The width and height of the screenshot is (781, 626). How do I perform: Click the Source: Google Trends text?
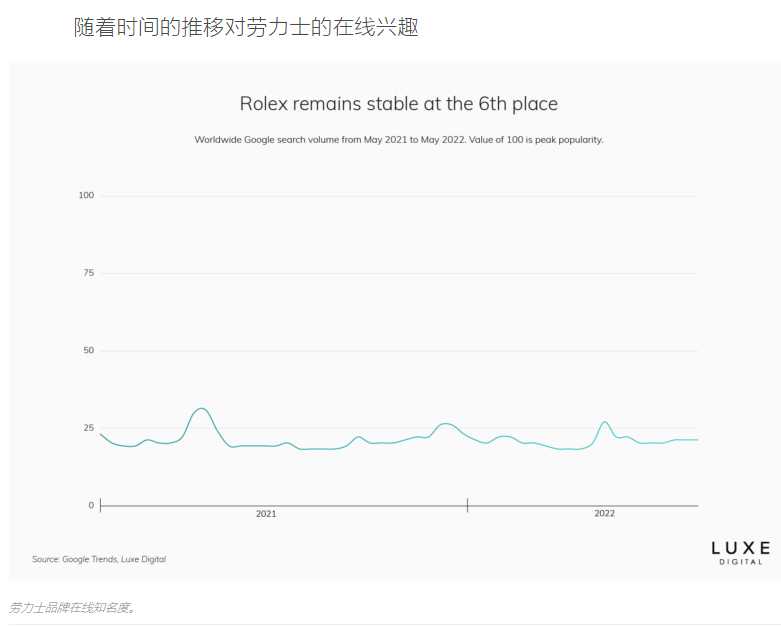(99, 559)
